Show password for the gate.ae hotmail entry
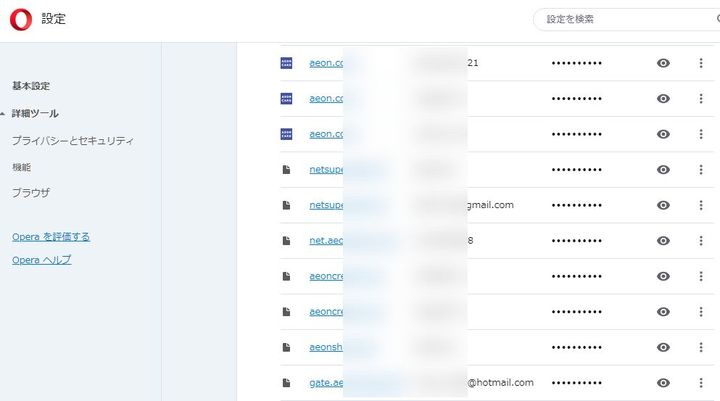Image resolution: width=720 pixels, height=401 pixels. (663, 383)
